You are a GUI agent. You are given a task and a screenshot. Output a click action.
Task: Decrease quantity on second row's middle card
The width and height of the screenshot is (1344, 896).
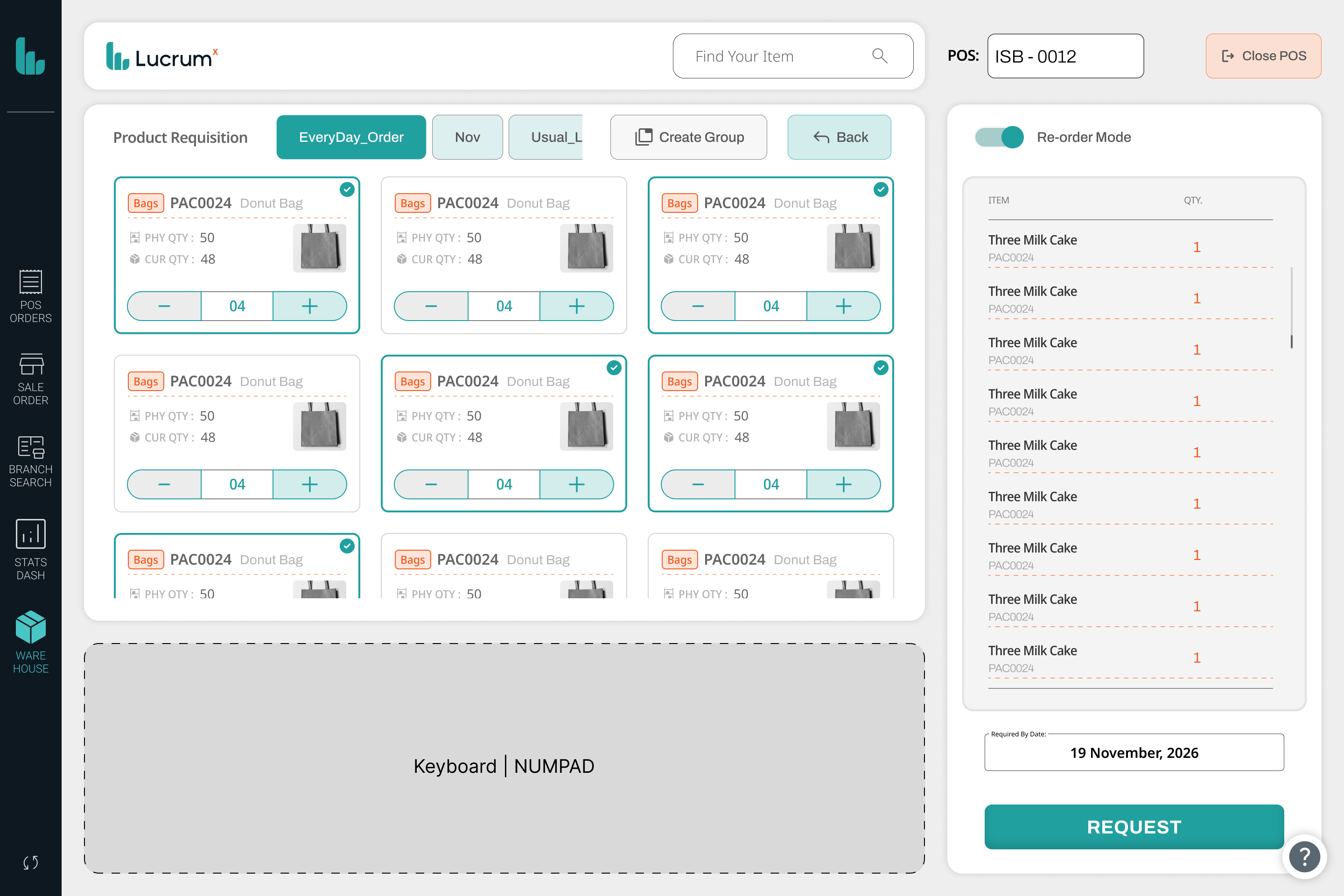pyautogui.click(x=431, y=484)
